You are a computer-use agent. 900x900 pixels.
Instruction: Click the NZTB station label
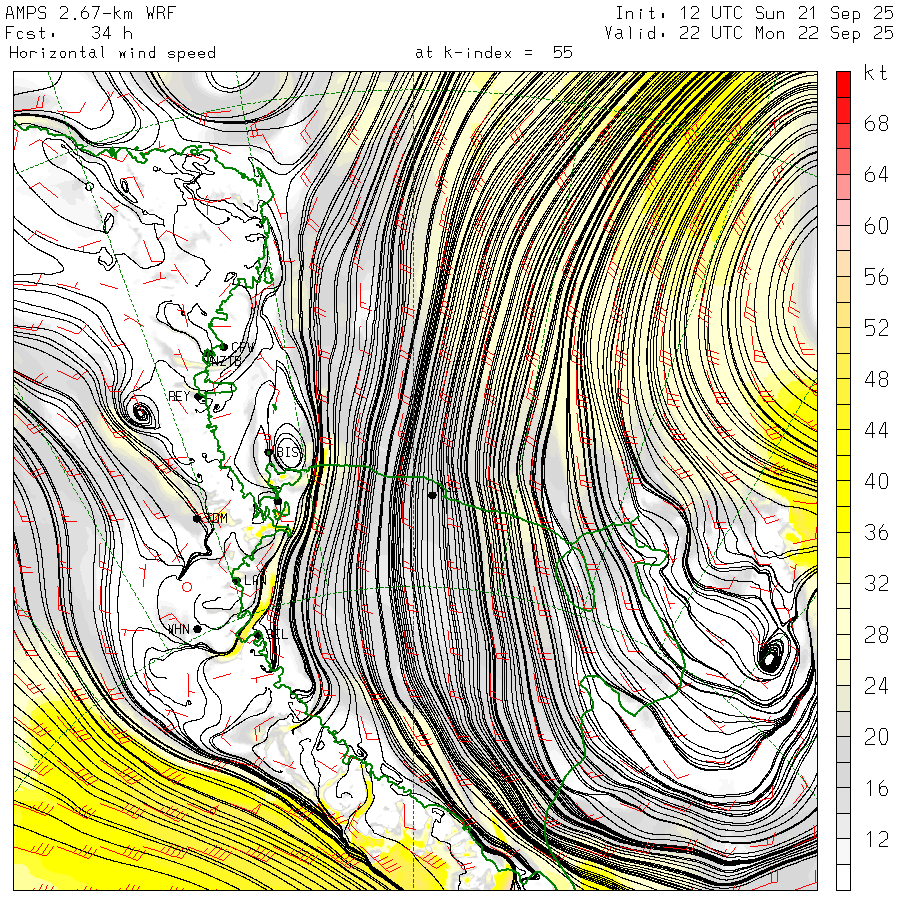click(224, 361)
